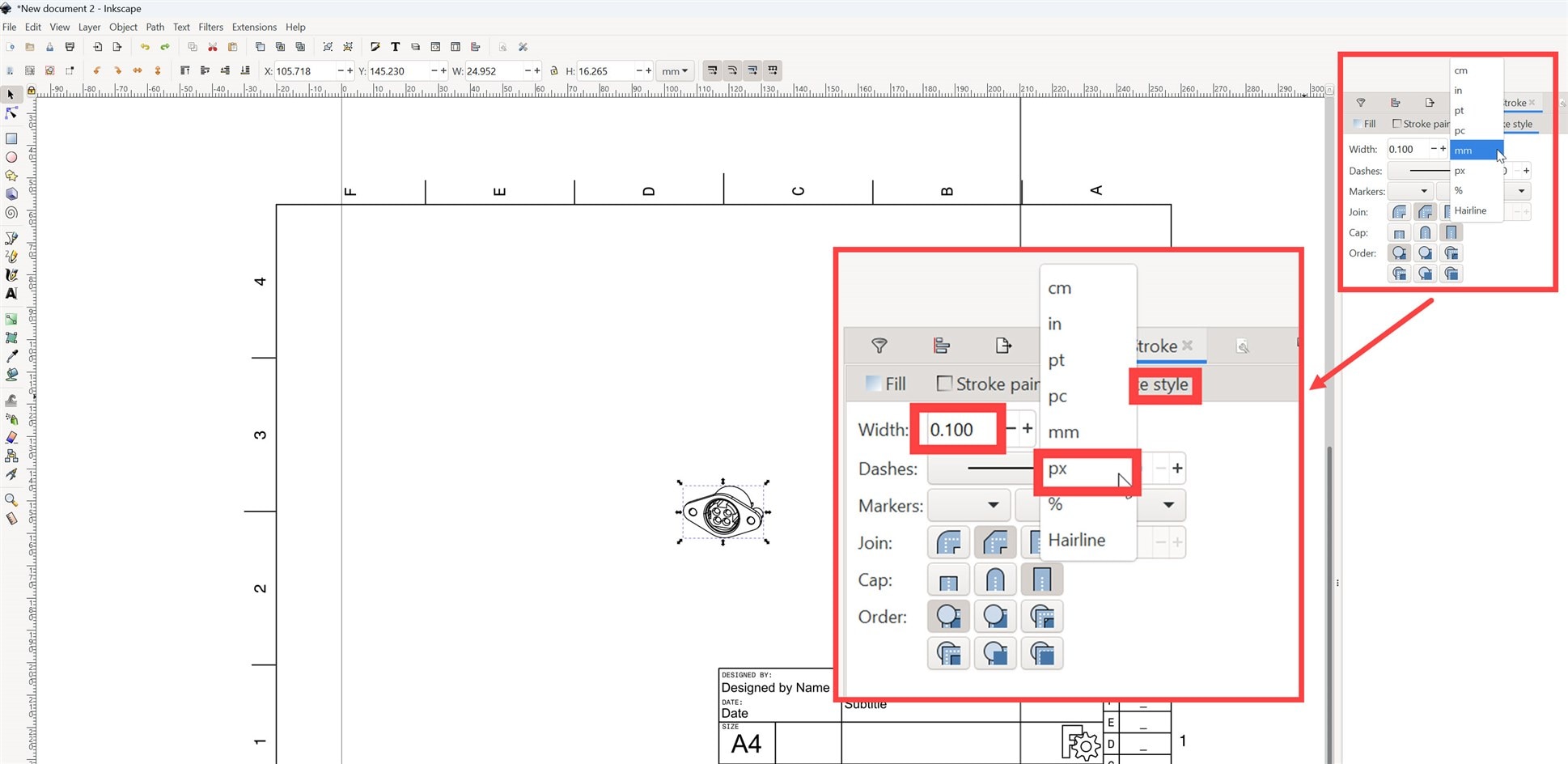Click the Cut scissors icon
Viewport: 1568px width, 764px height.
212,47
